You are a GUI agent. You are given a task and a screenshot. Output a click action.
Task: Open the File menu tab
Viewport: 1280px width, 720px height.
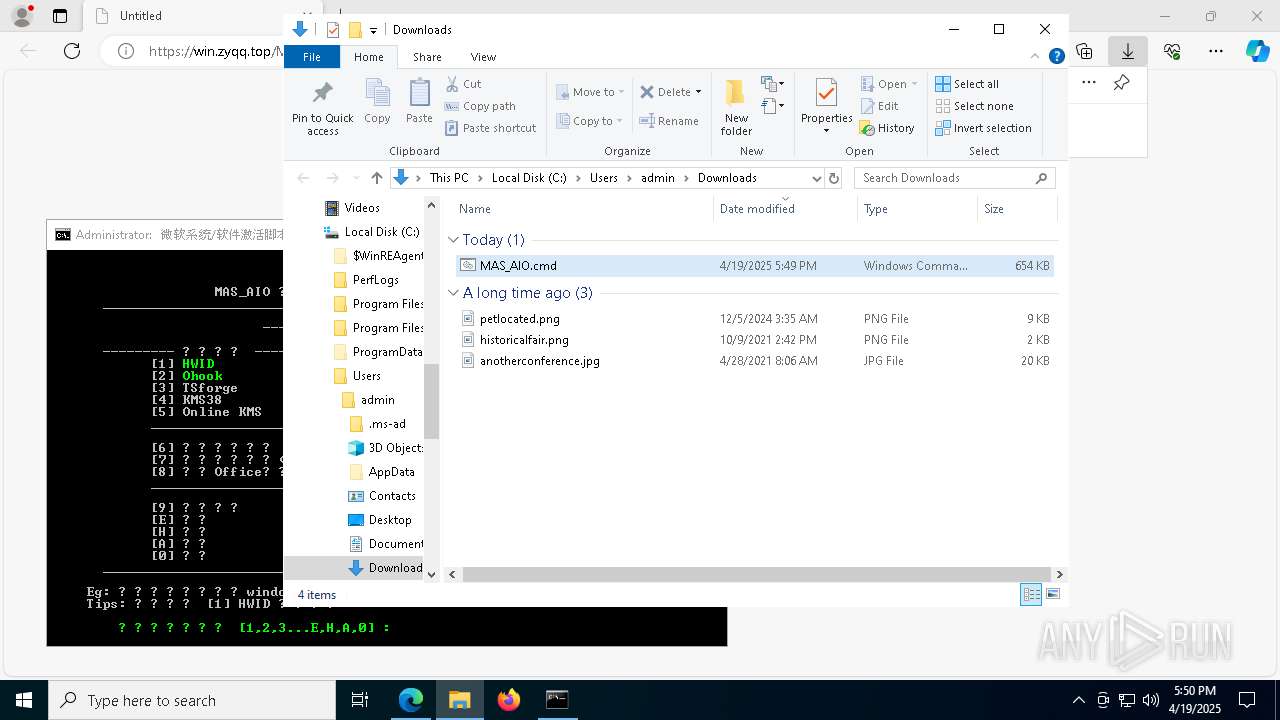click(312, 57)
